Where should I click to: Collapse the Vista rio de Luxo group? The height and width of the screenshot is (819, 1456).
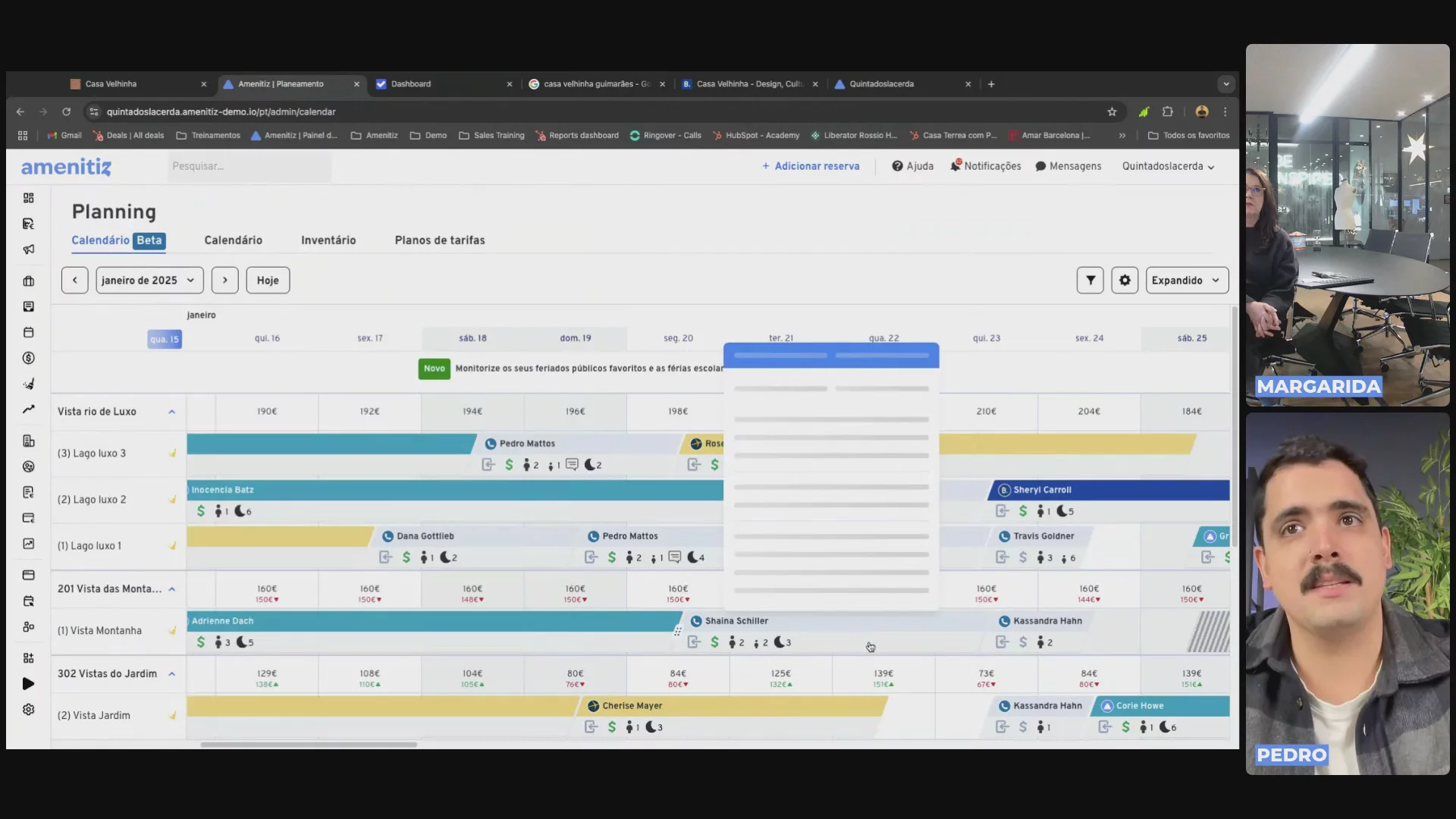(172, 412)
